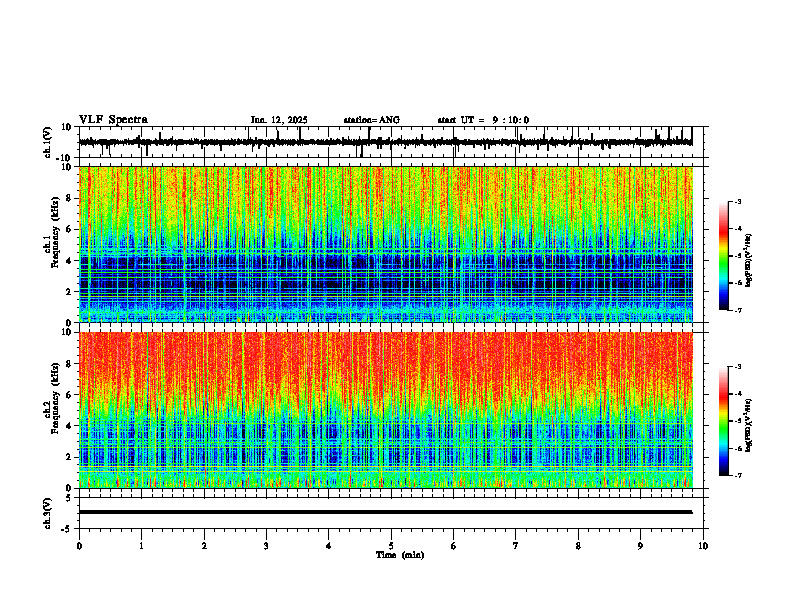Click the lower color scale bar beside ch.2
This screenshot has width=792, height=612.
click(x=724, y=421)
